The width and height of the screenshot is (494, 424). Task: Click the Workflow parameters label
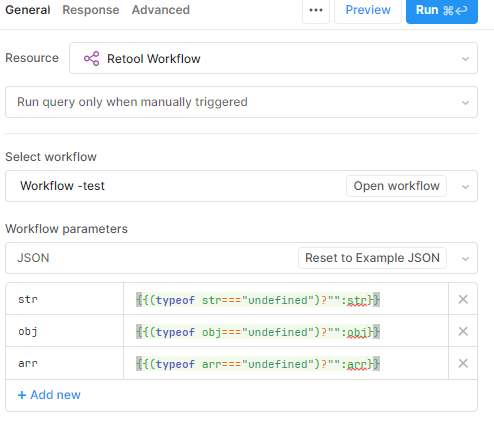(66, 229)
